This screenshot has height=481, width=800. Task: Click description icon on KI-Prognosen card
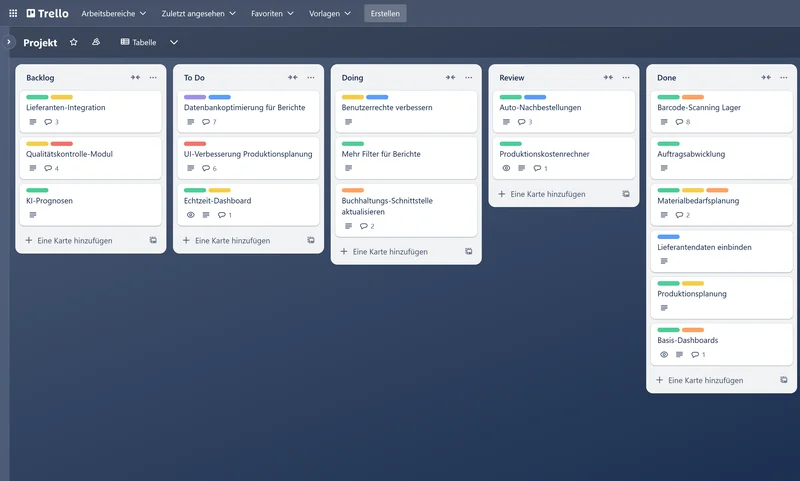point(33,215)
